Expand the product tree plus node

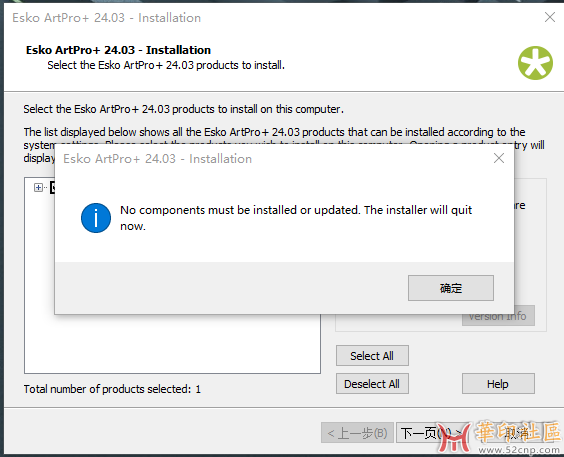tap(38, 187)
